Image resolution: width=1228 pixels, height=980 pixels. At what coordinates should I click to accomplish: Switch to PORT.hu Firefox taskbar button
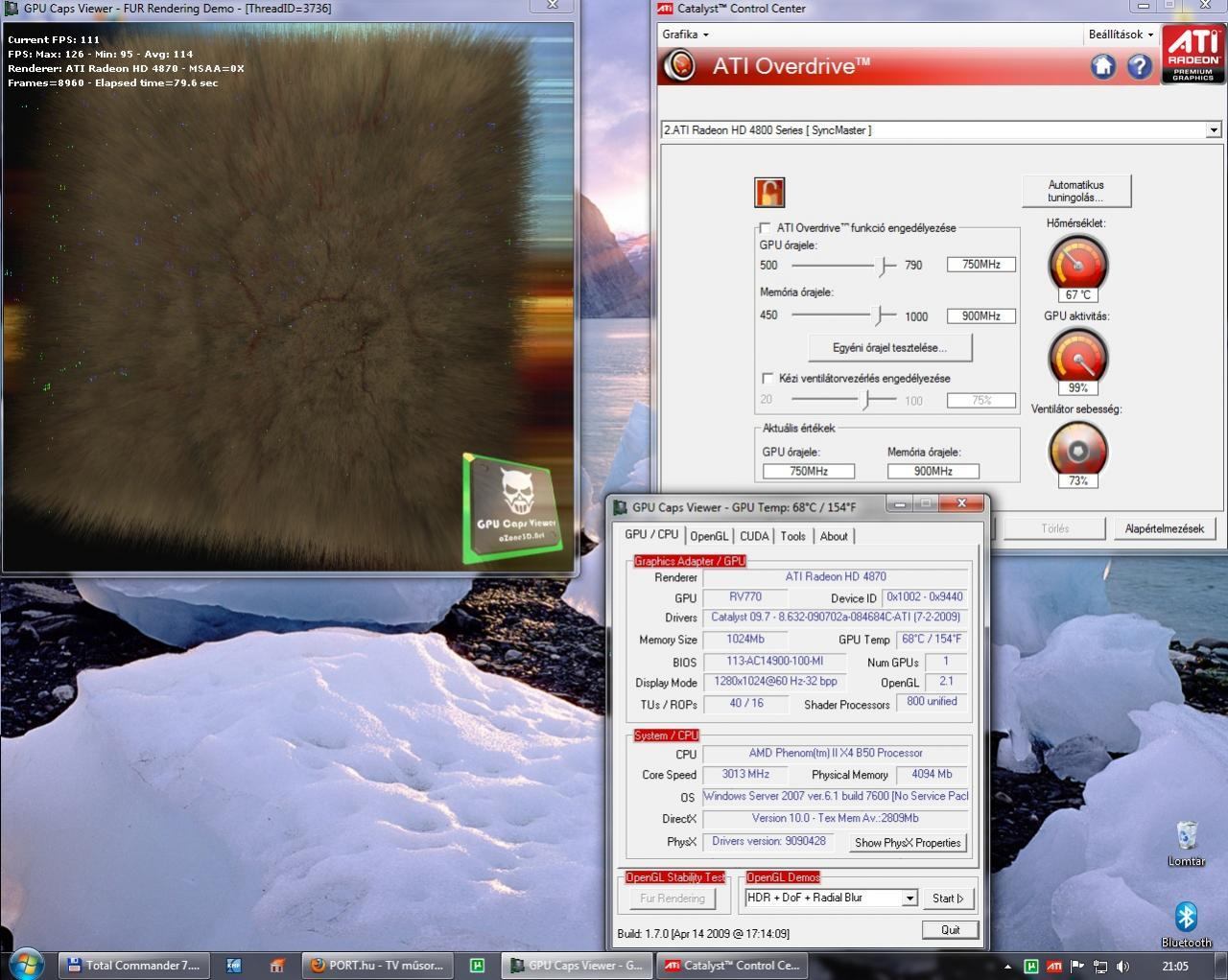[377, 966]
